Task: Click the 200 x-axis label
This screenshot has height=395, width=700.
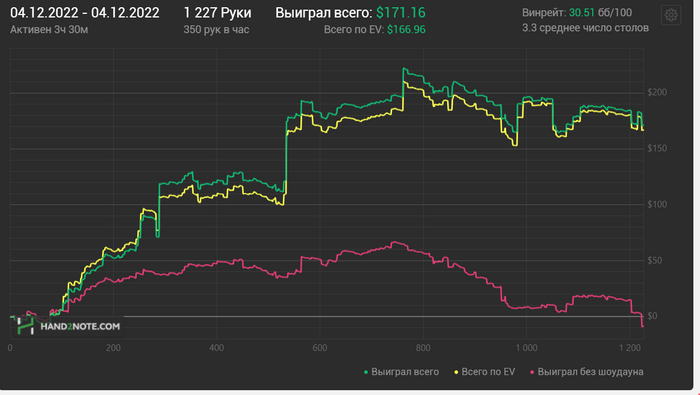Action: (113, 348)
